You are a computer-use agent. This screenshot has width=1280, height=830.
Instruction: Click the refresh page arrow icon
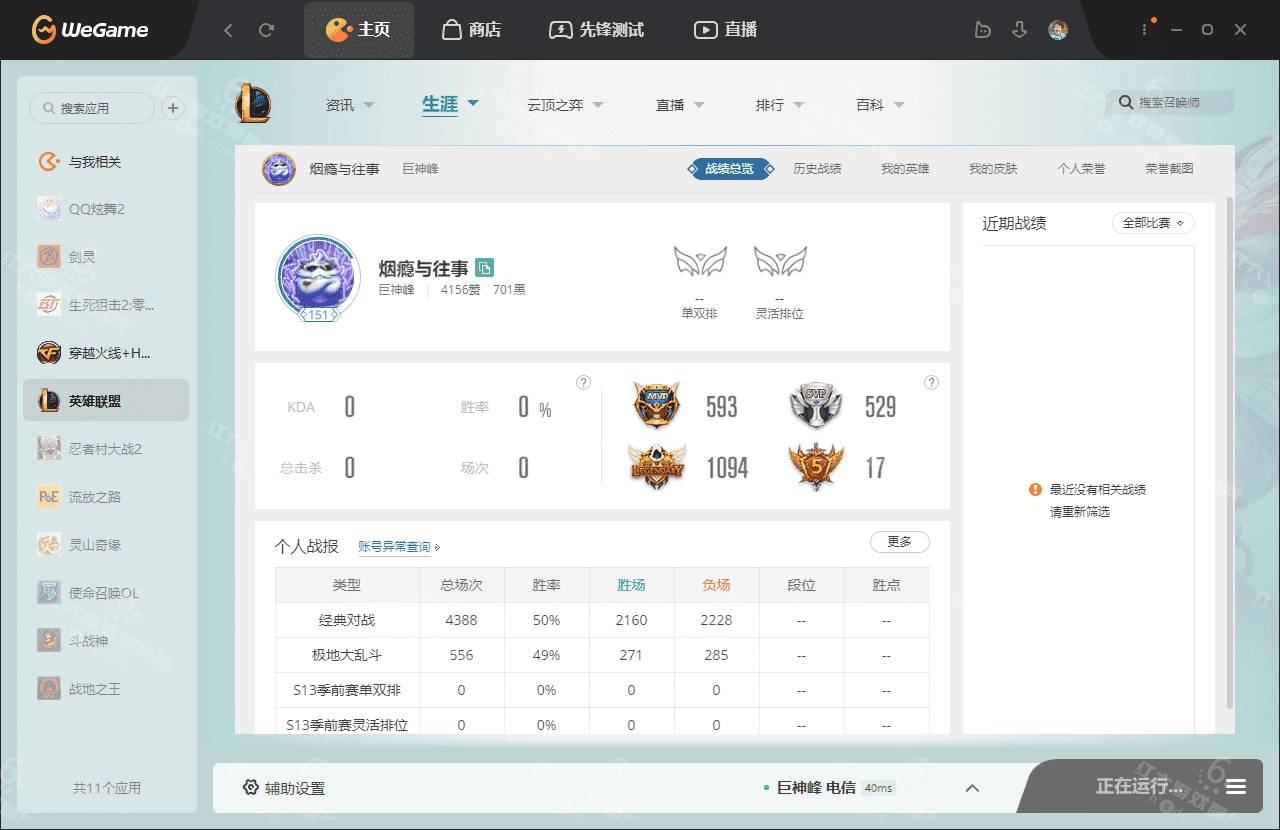tap(266, 30)
